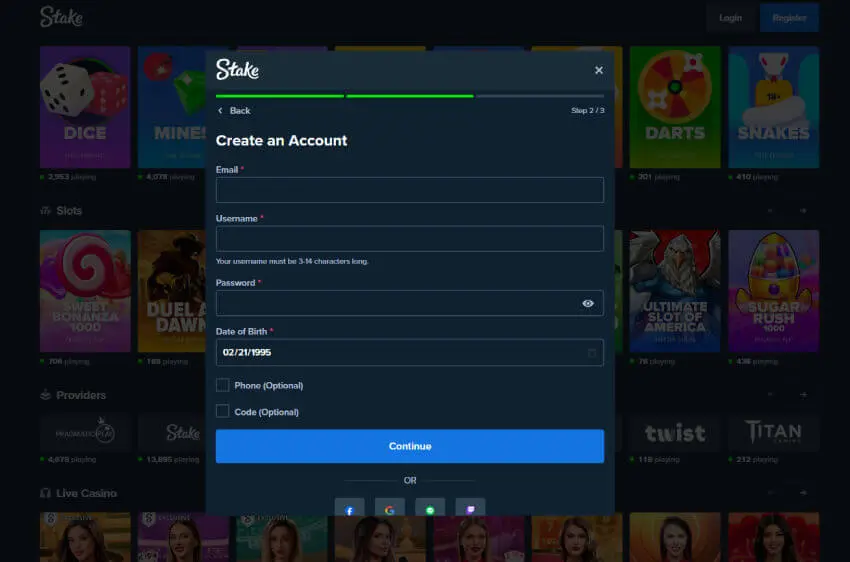Open the Mines game thumbnail

[x=171, y=107]
